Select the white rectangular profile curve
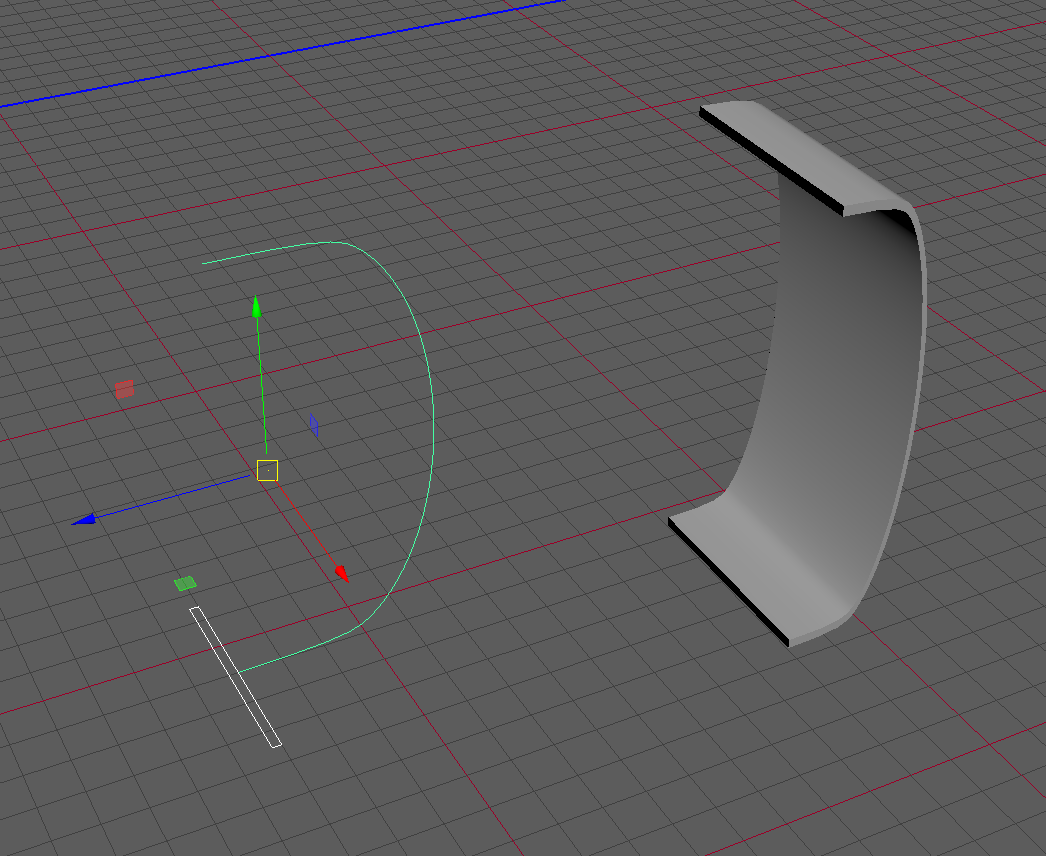The image size is (1046, 856). (x=235, y=677)
